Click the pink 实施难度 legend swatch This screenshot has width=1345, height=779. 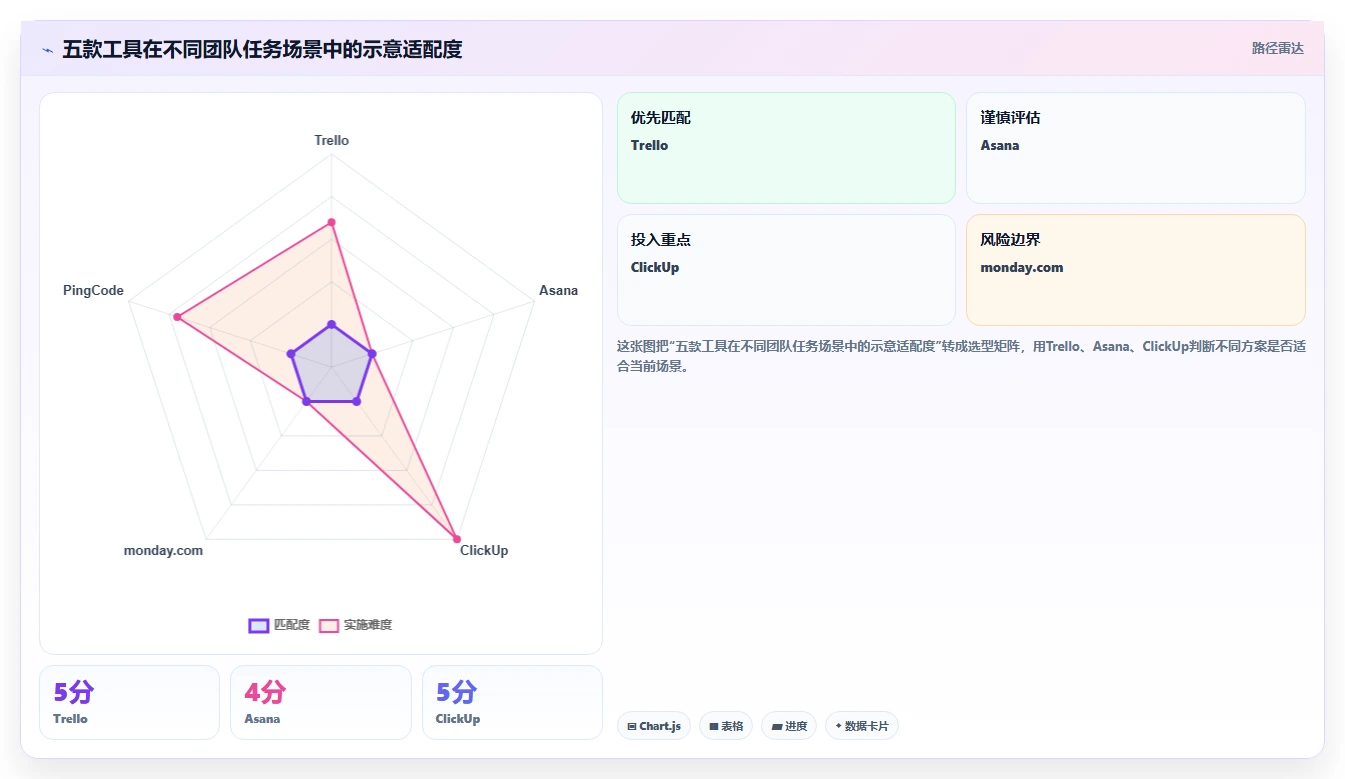point(329,625)
